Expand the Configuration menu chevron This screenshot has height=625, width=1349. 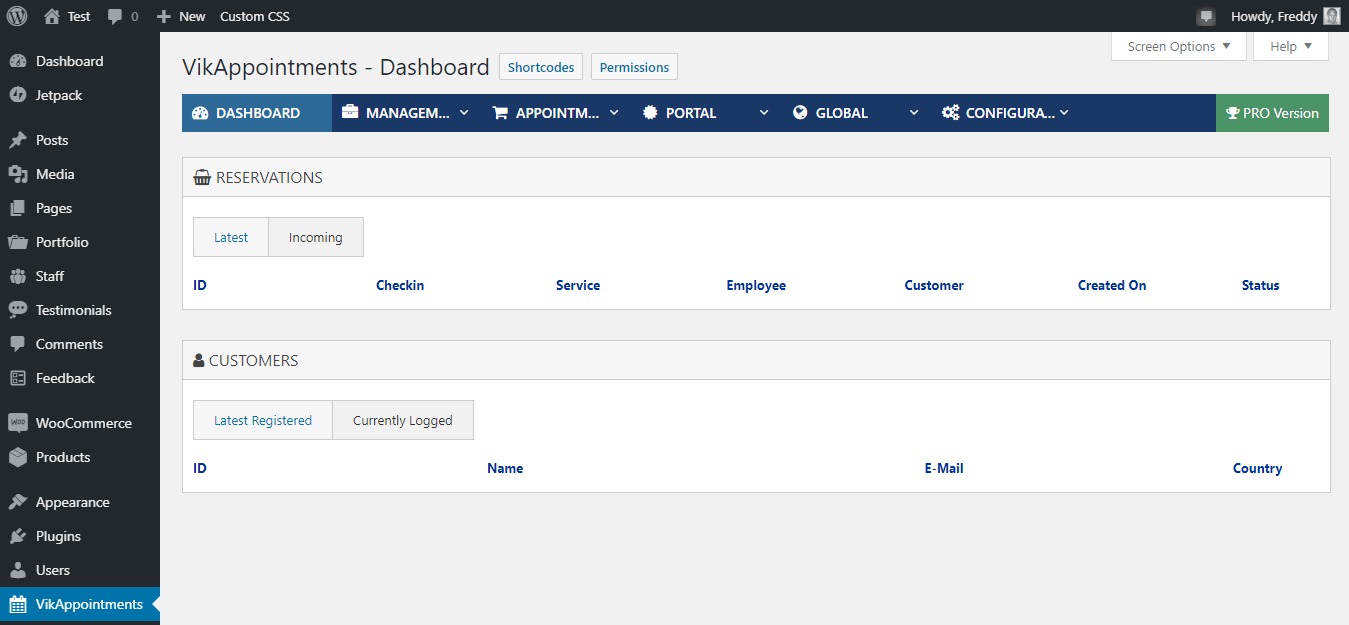1064,113
